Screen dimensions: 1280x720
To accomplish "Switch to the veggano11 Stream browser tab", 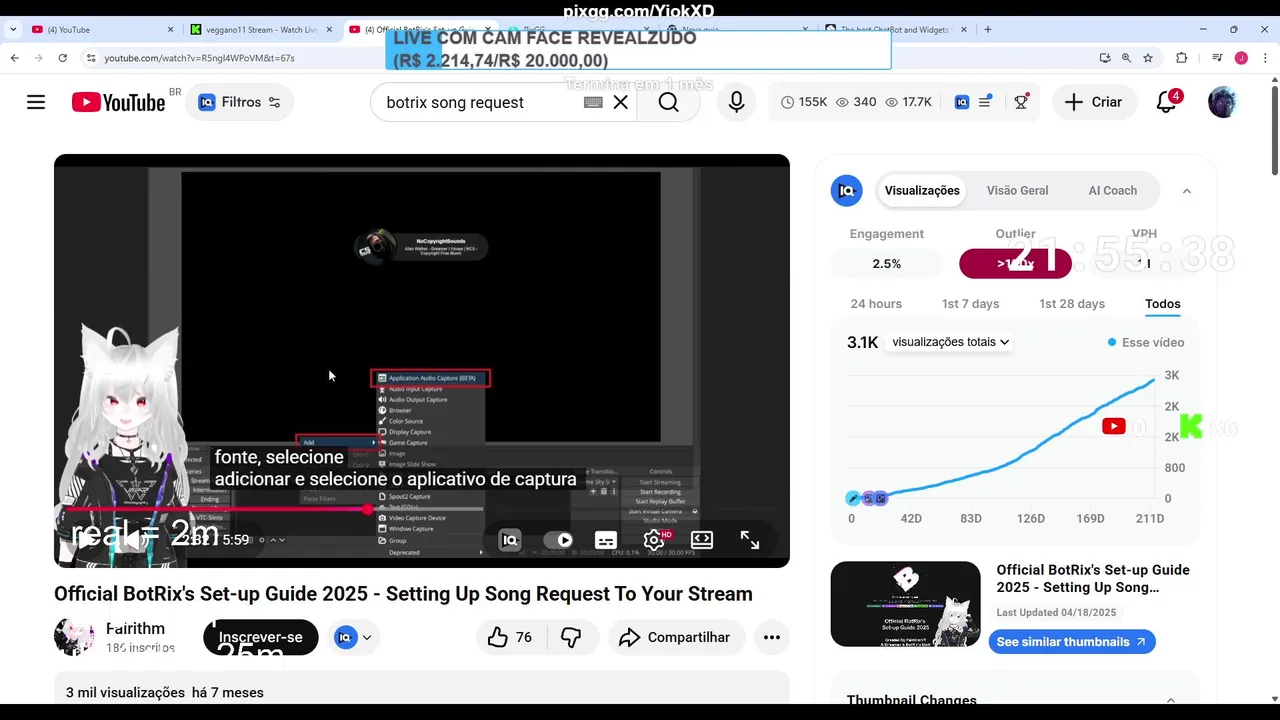I will pos(263,30).
